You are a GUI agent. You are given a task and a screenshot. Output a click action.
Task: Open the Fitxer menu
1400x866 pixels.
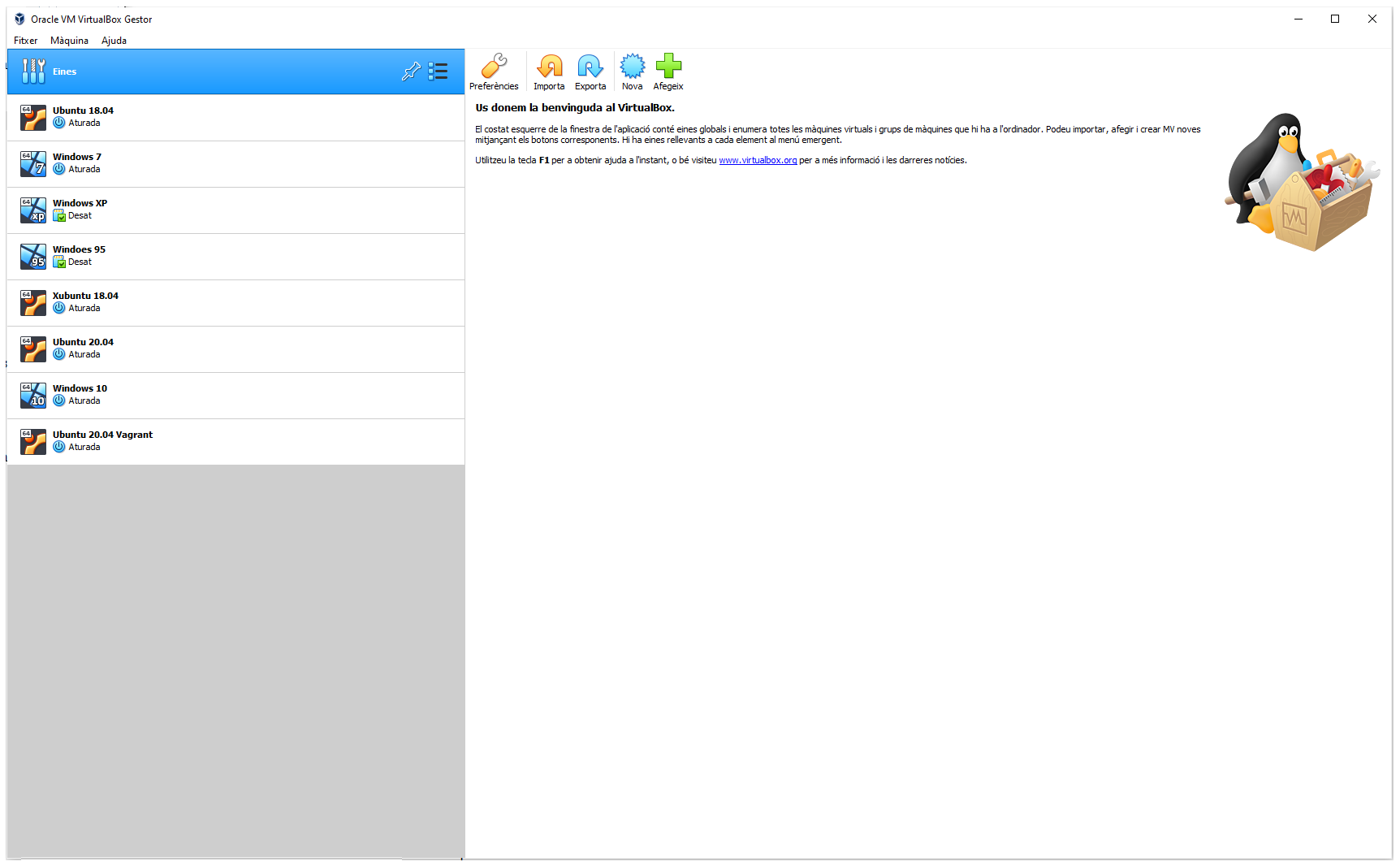point(25,41)
